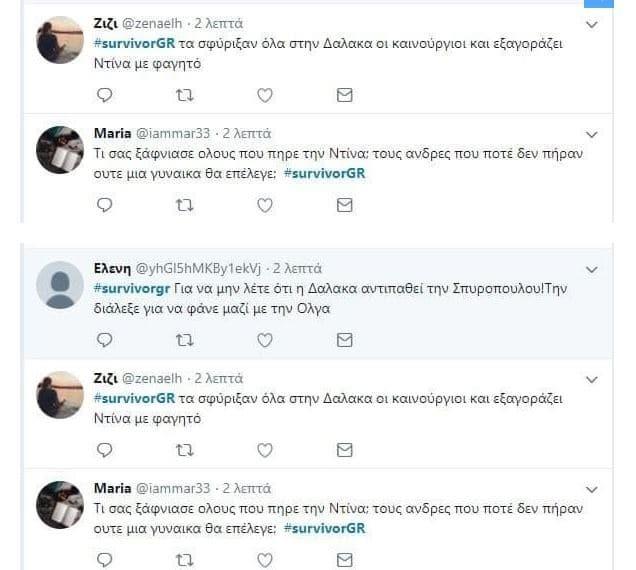
Task: Reply to the first Ζιζι tweet
Action: [105, 95]
